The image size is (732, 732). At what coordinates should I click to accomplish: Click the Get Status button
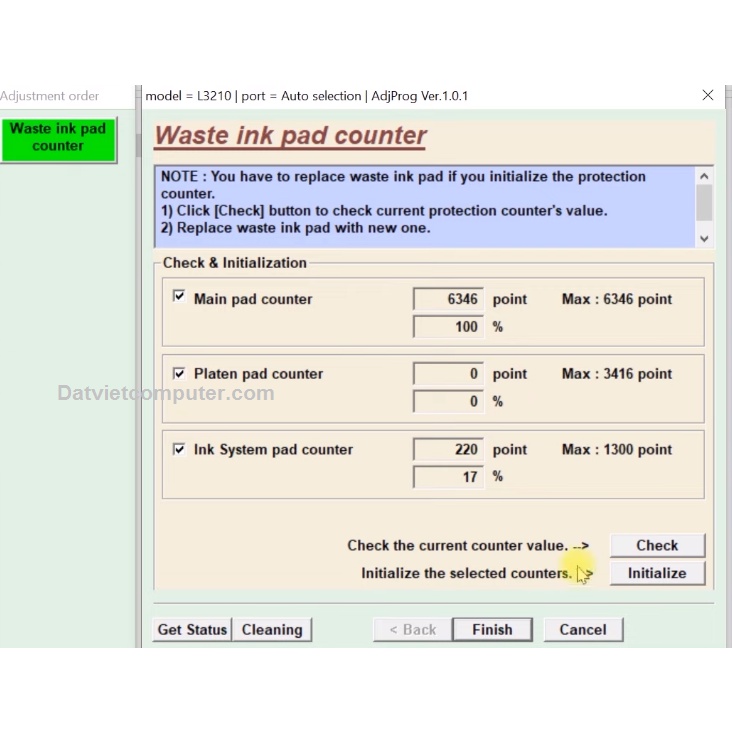pos(192,629)
